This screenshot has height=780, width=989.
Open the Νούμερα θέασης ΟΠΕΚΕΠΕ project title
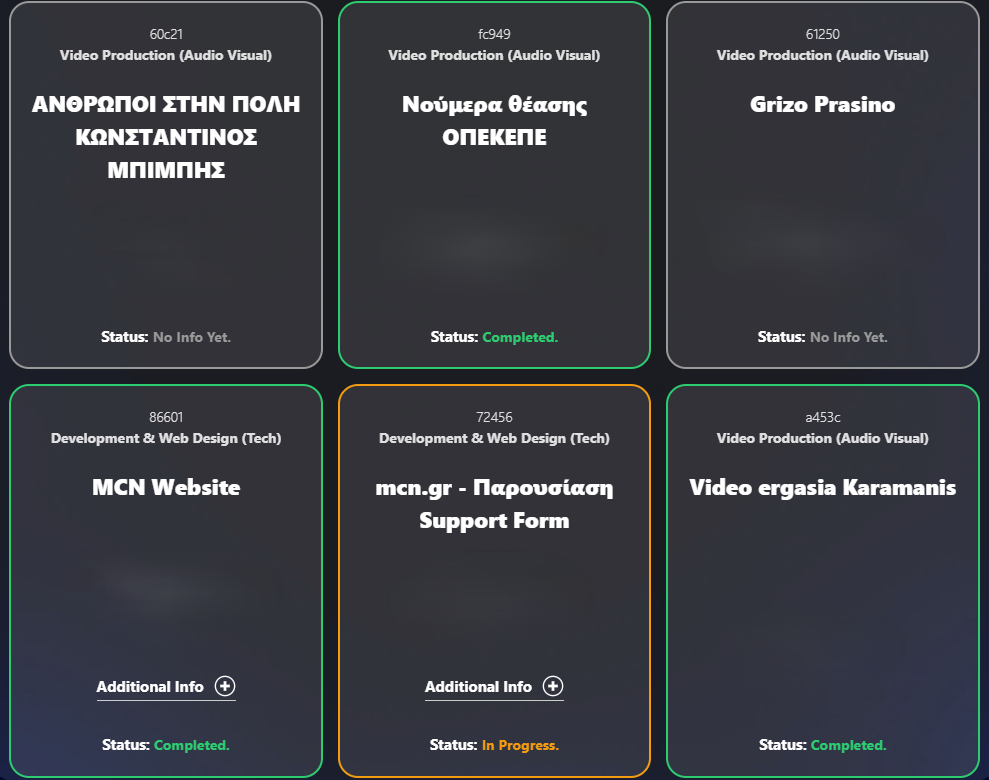(494, 120)
